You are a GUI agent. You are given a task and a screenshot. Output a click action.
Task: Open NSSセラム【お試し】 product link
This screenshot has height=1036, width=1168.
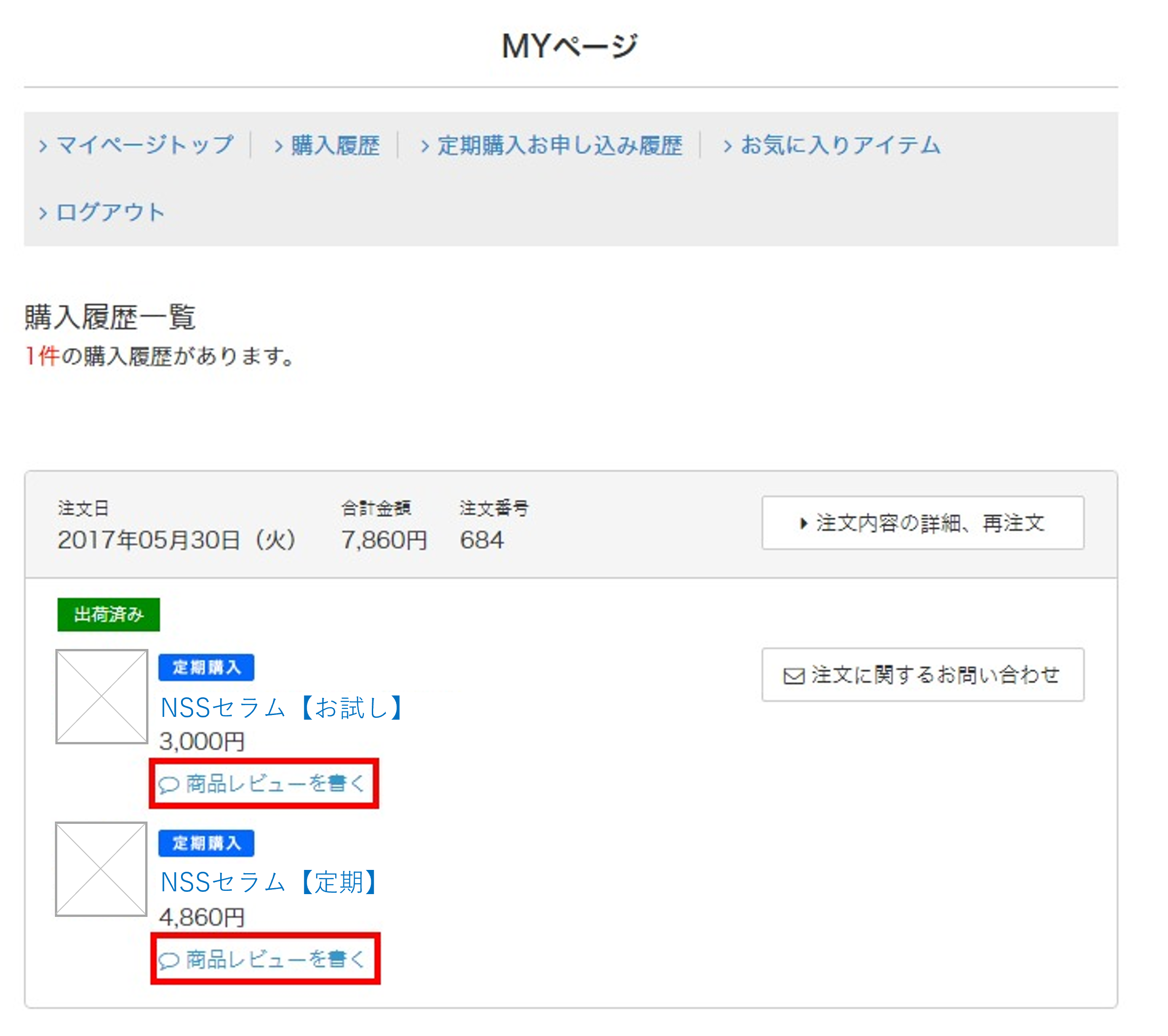pos(282,708)
